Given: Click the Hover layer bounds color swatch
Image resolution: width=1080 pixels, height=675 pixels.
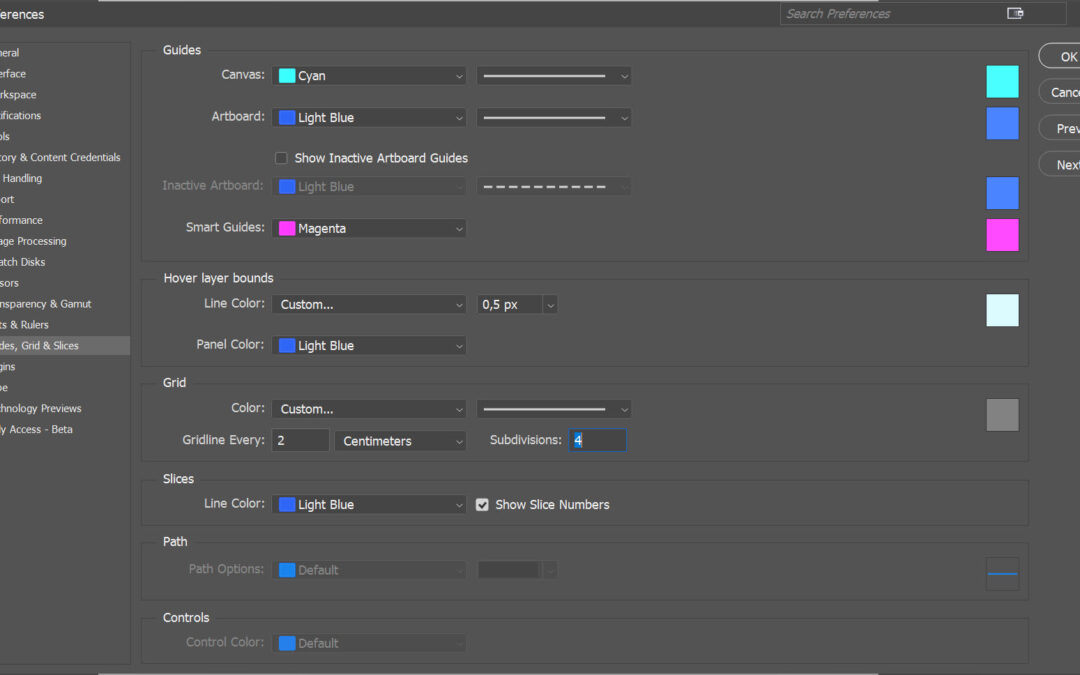Looking at the screenshot, I should tap(1002, 310).
